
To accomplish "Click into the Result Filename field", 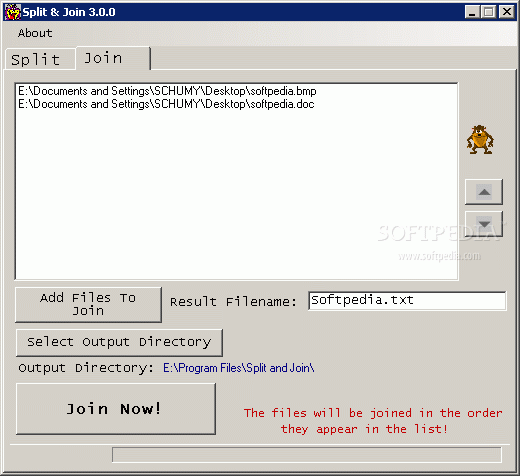I will 407,301.
